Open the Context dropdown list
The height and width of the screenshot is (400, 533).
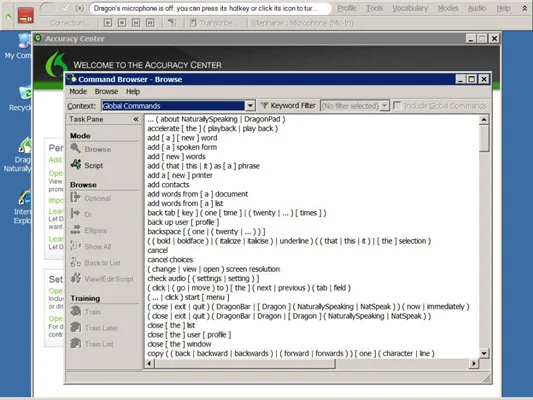coord(250,106)
